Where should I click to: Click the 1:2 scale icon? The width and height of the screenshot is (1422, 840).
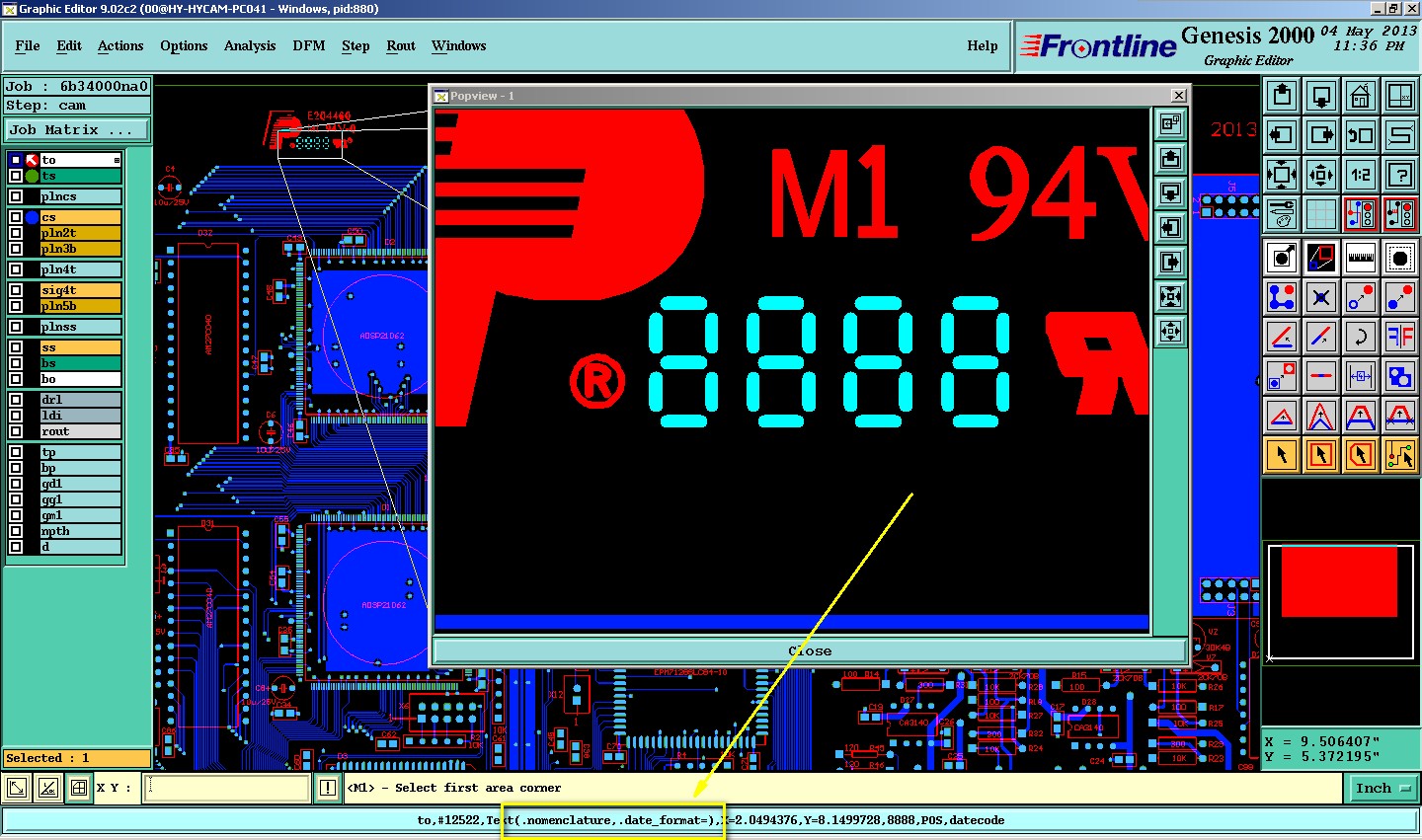click(x=1361, y=175)
